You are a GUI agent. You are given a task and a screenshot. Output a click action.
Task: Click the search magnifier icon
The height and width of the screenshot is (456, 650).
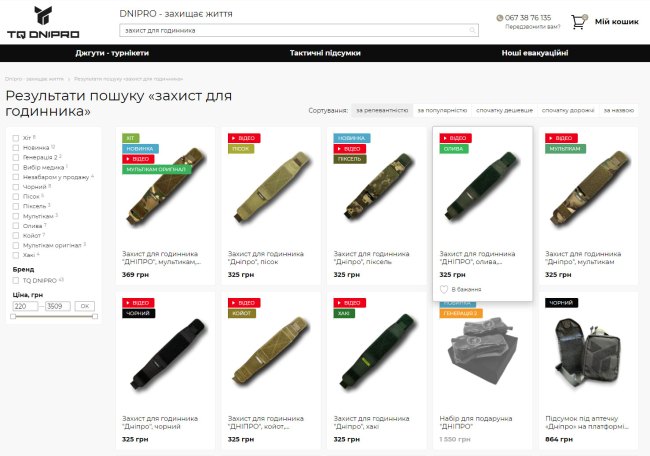pyautogui.click(x=472, y=30)
